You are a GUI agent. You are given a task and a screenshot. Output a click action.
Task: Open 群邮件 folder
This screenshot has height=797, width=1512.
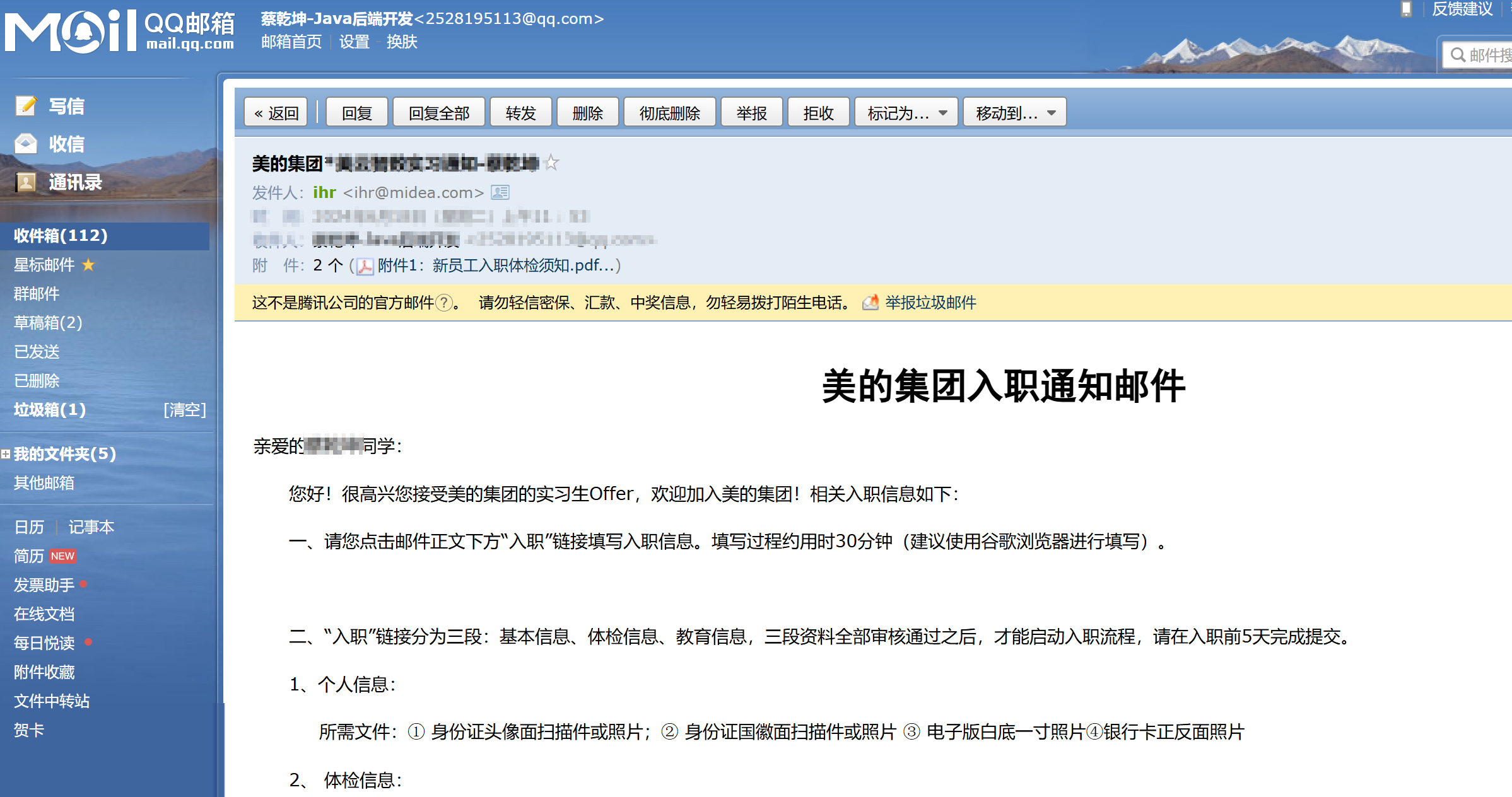click(x=37, y=294)
